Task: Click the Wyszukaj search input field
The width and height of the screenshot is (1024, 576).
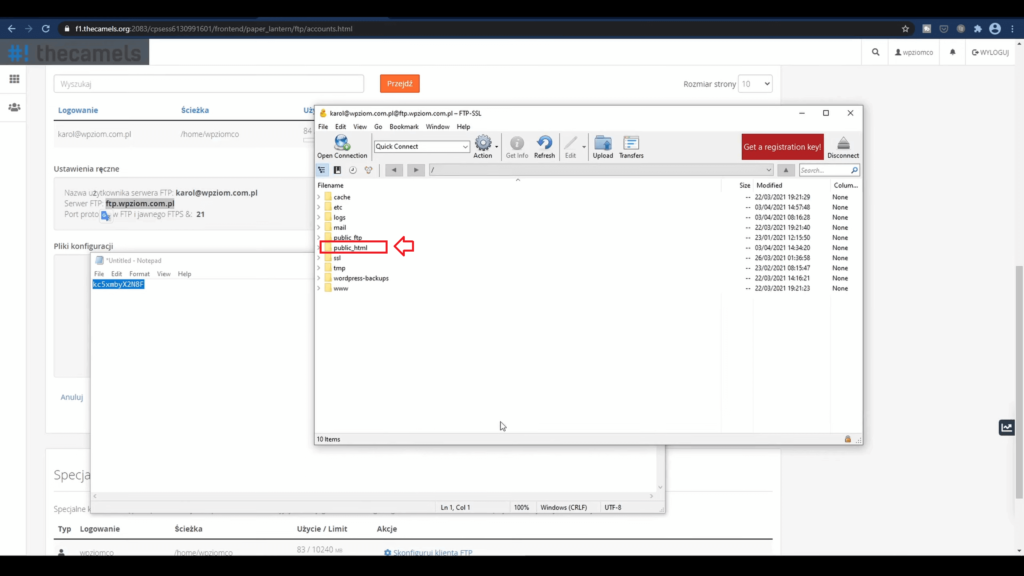Action: pos(209,84)
